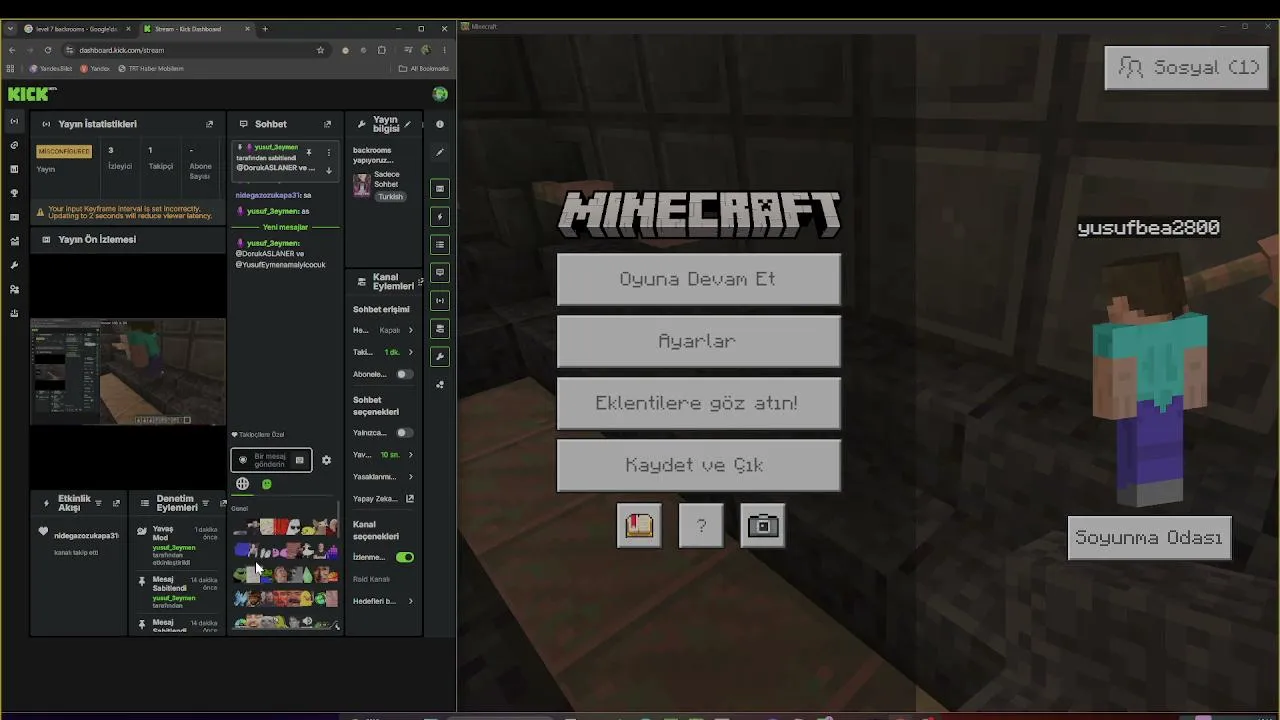Expand the Yasaklanmı... chat option
This screenshot has height=720, width=1280.
[x=410, y=477]
